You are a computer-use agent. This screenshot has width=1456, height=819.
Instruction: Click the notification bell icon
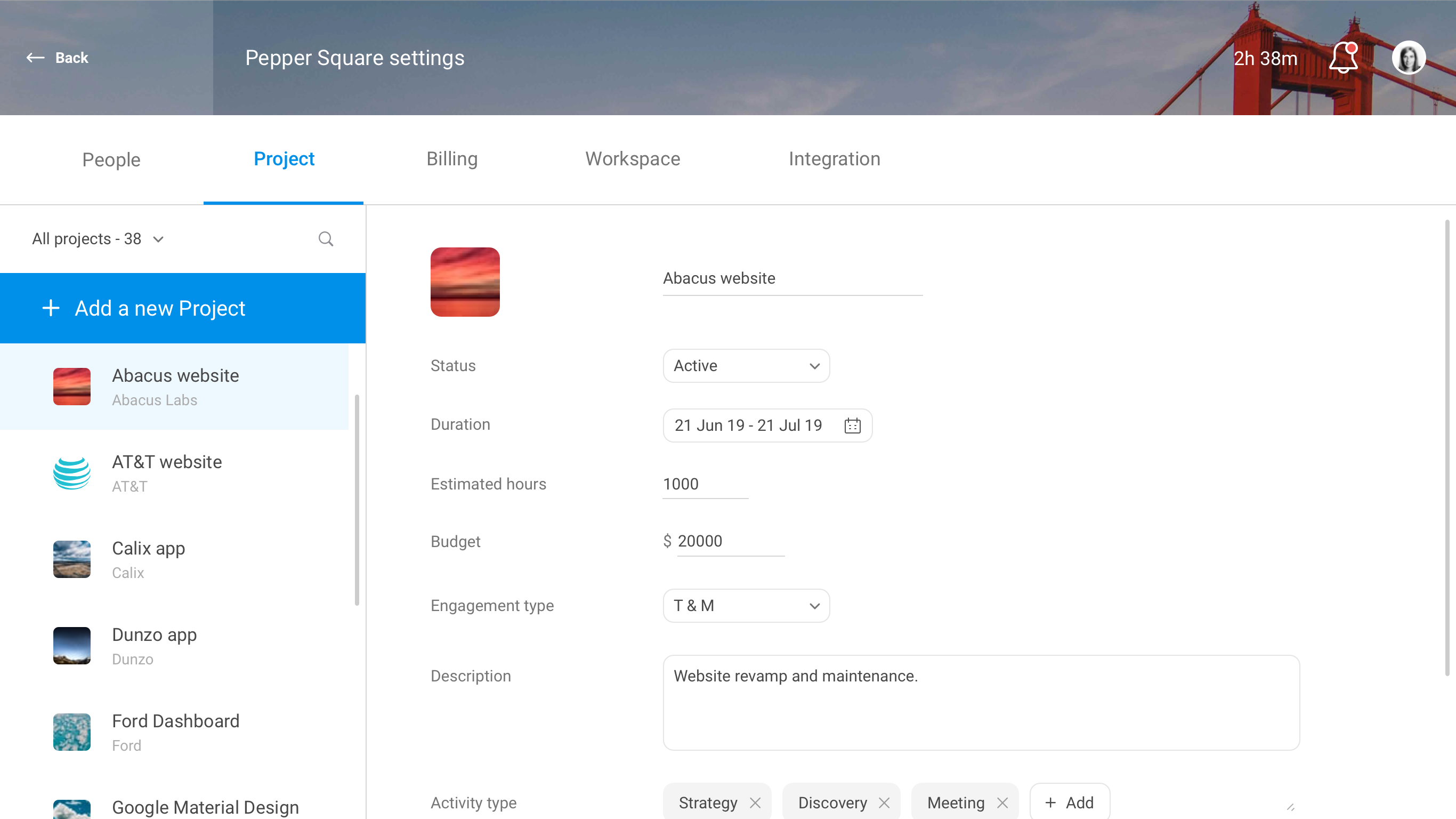click(x=1343, y=58)
